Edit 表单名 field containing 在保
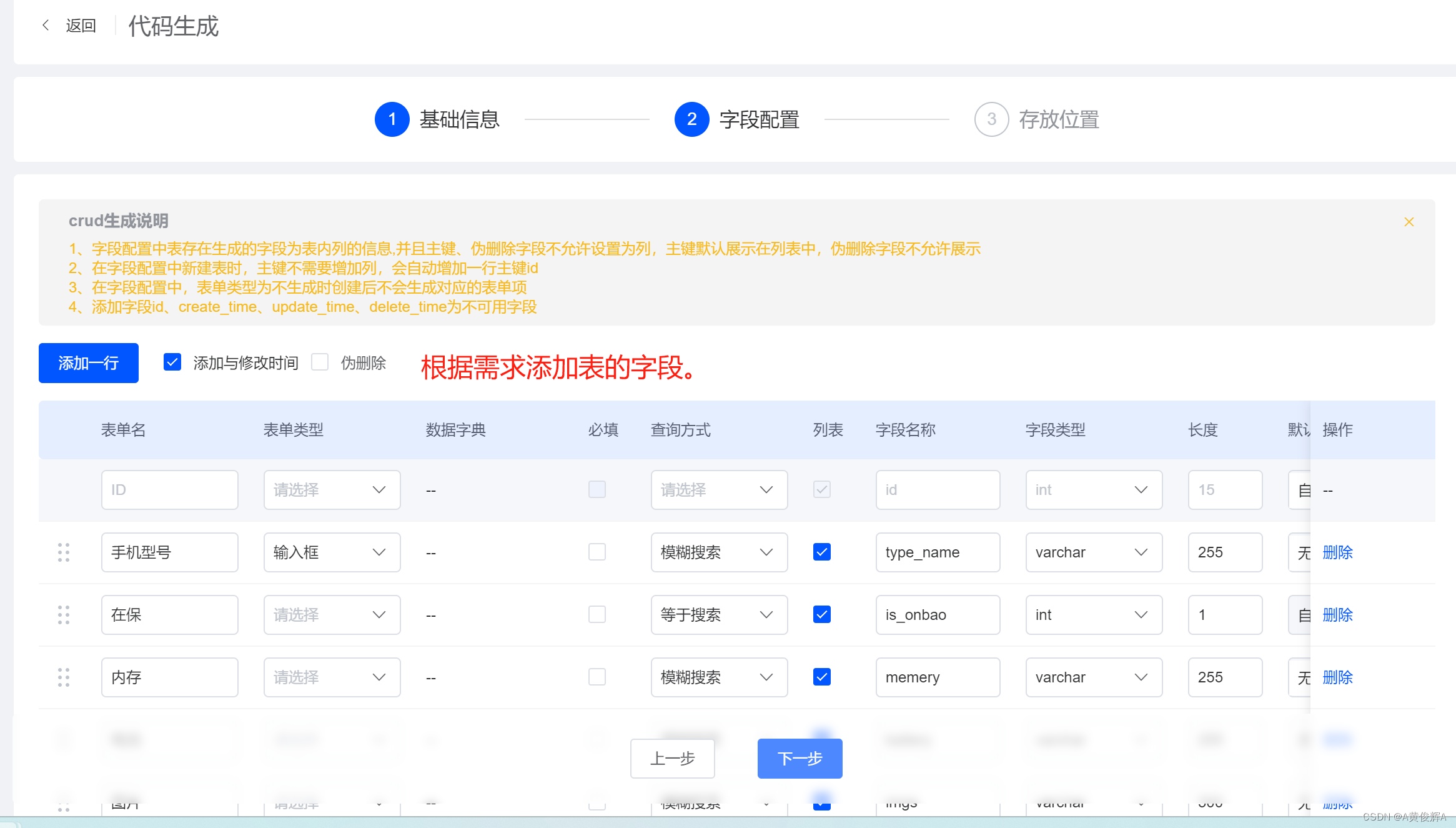1456x828 pixels. click(169, 615)
